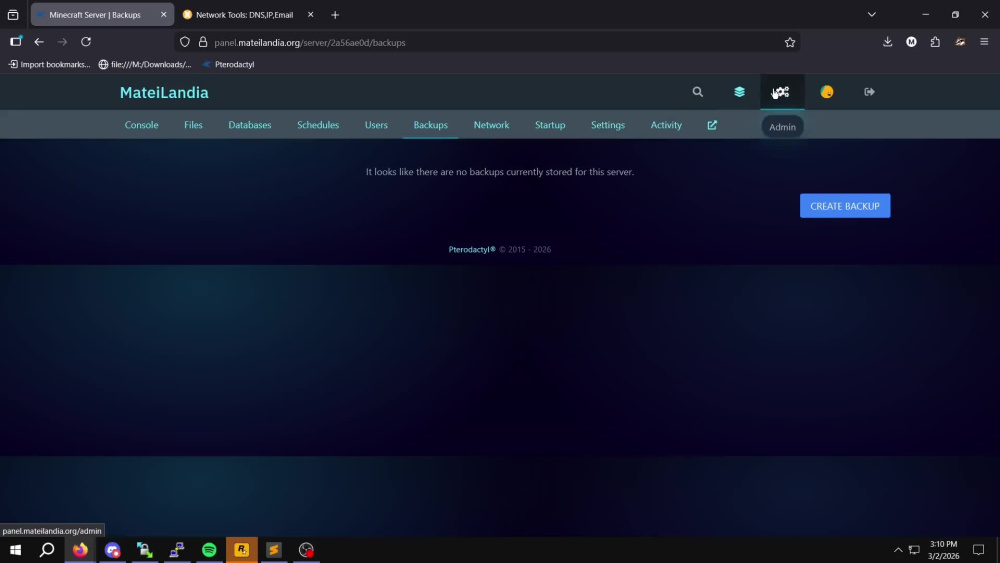Open Windows taskbar search

pyautogui.click(x=47, y=550)
